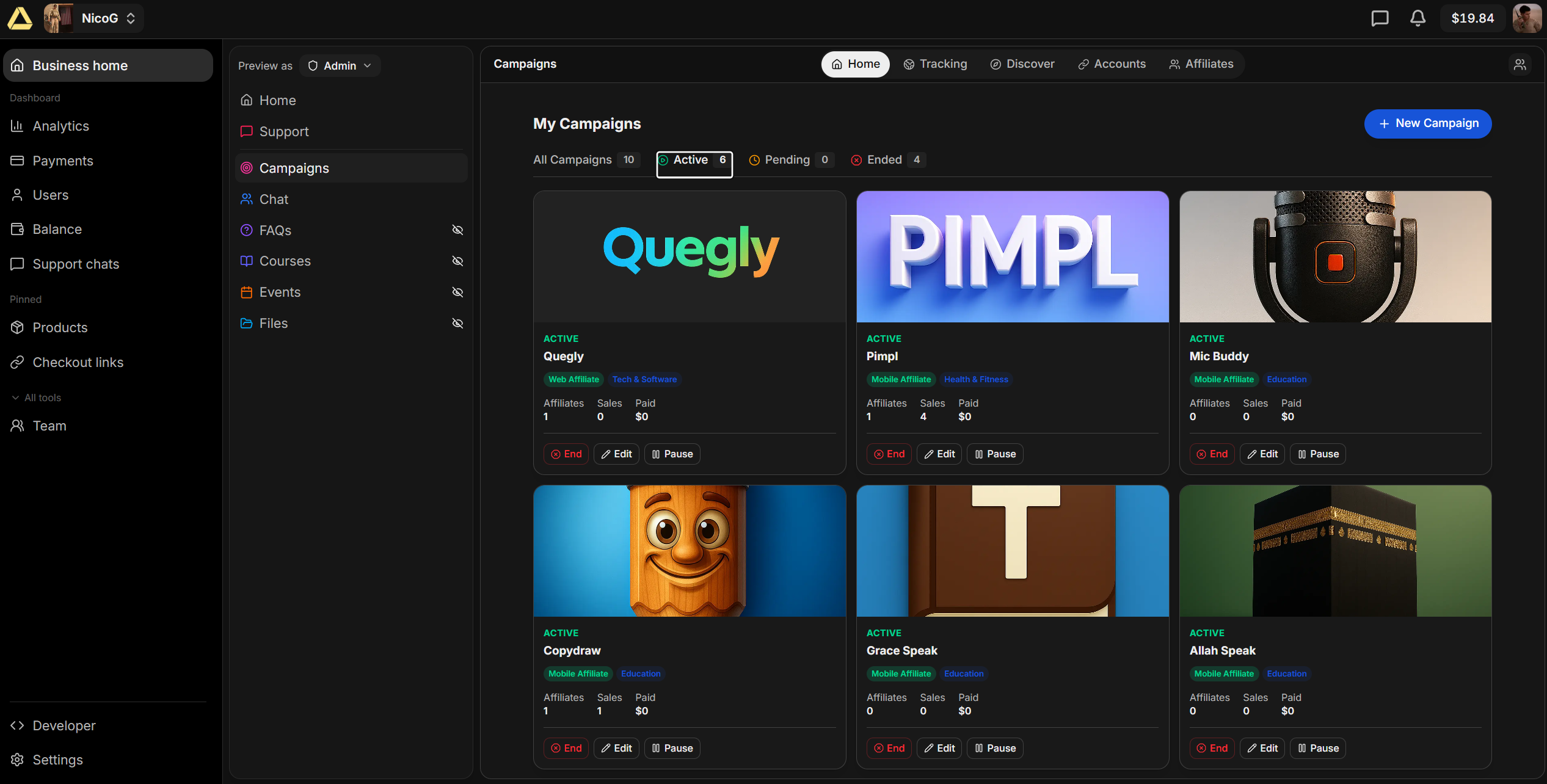Toggle visibility of Files app
1547x784 pixels.
click(457, 323)
